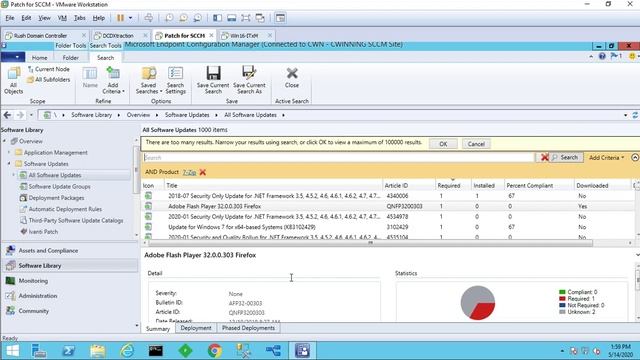Close the active search

tap(292, 78)
